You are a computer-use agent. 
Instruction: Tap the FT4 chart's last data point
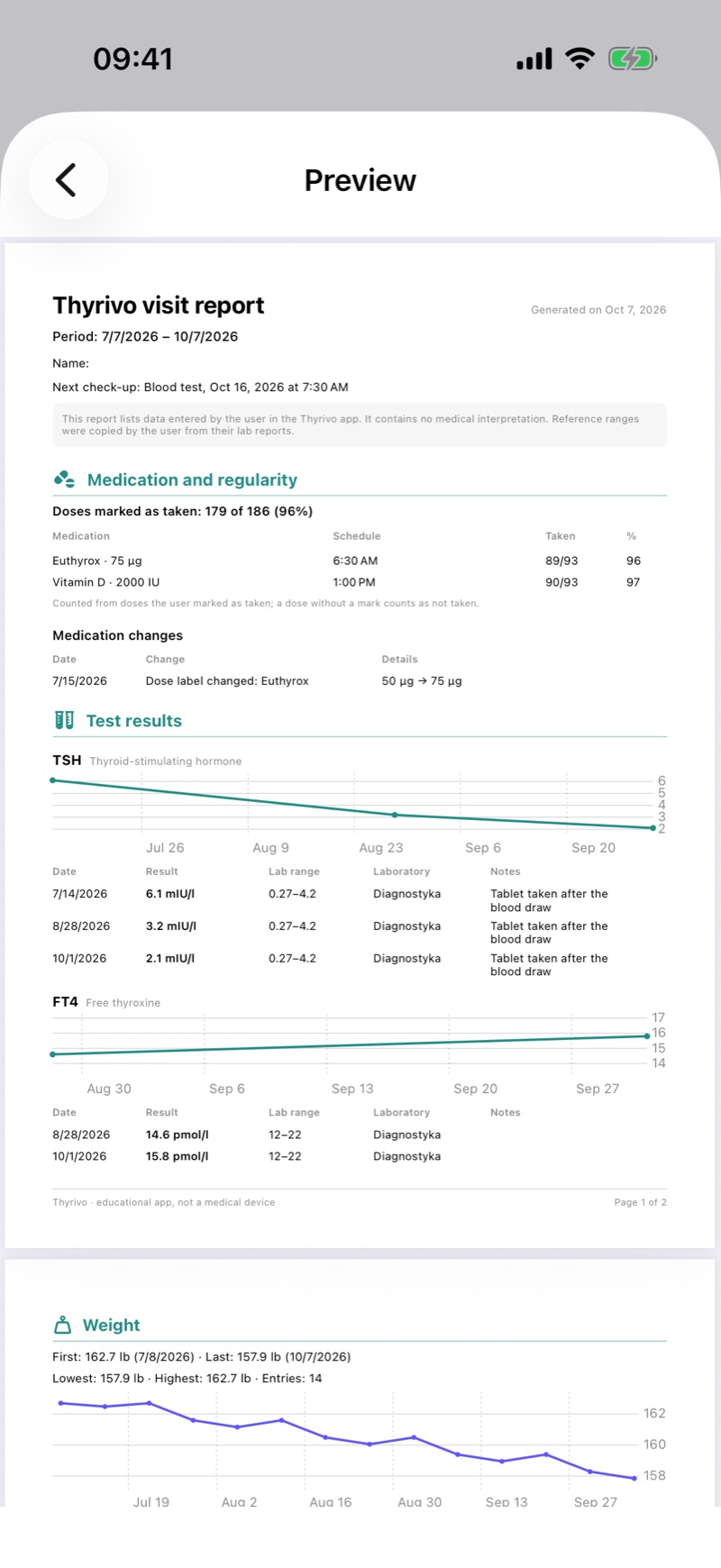point(648,1036)
